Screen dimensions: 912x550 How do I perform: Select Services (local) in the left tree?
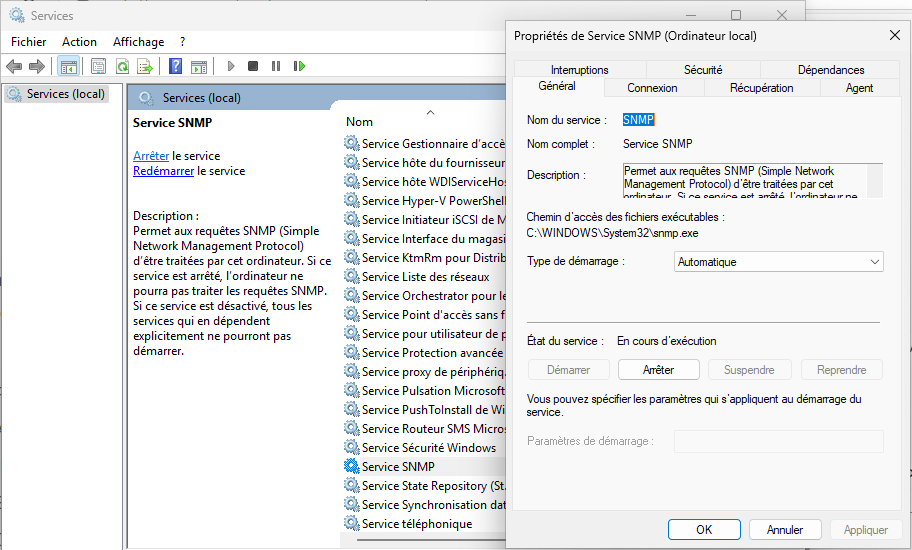(x=65, y=94)
